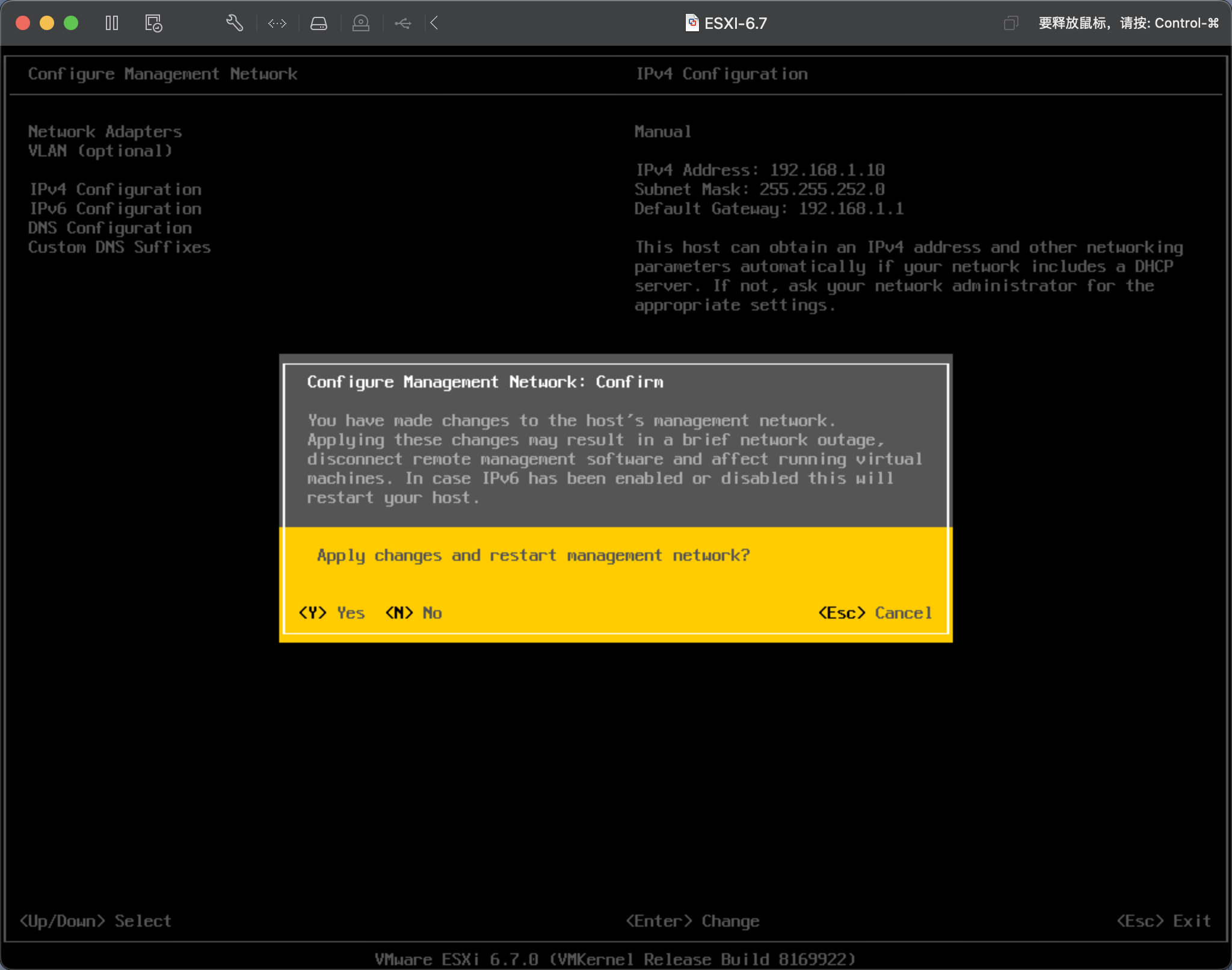Click the network adapter arrows icon
1232x970 pixels.
(x=277, y=23)
